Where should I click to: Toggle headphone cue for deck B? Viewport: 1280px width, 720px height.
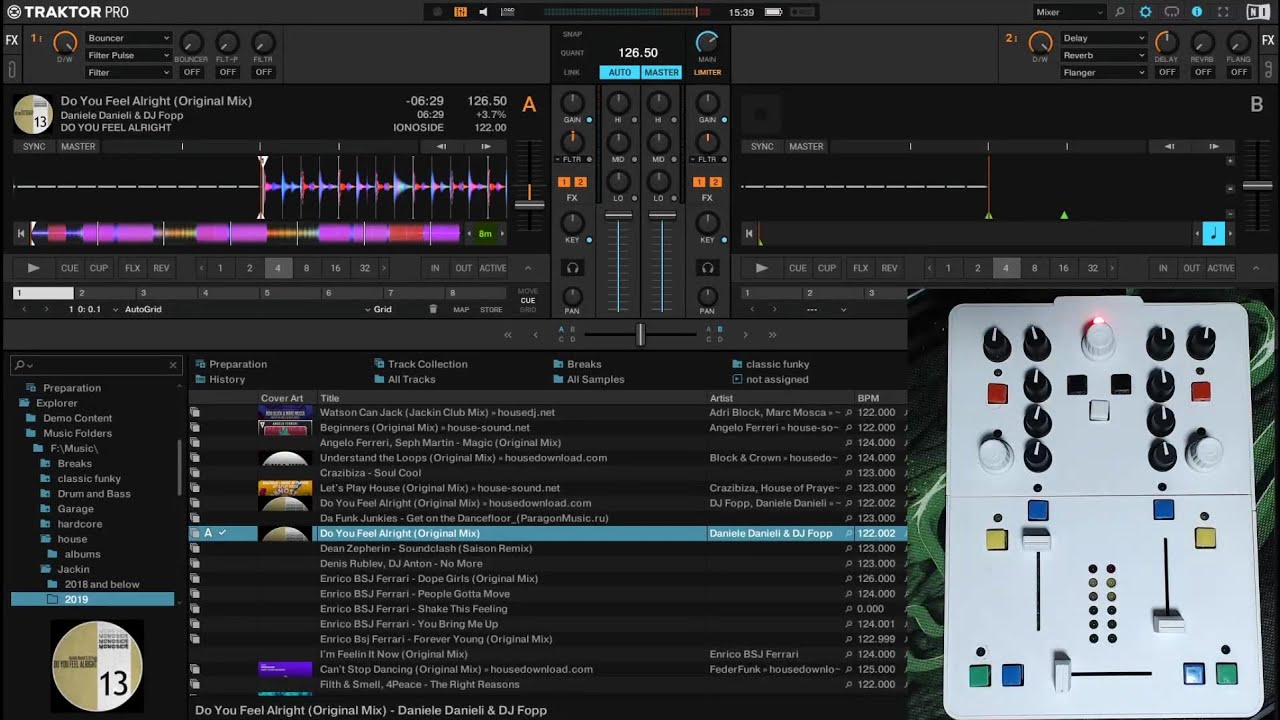point(707,268)
